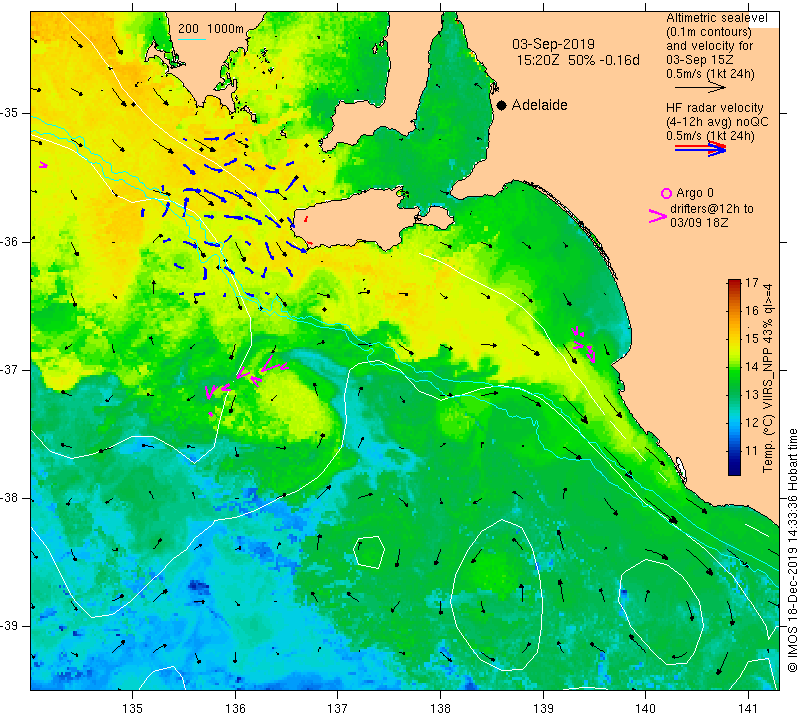The width and height of the screenshot is (800, 720).
Task: Click the -36 latitude axis label
Action: click(10, 241)
